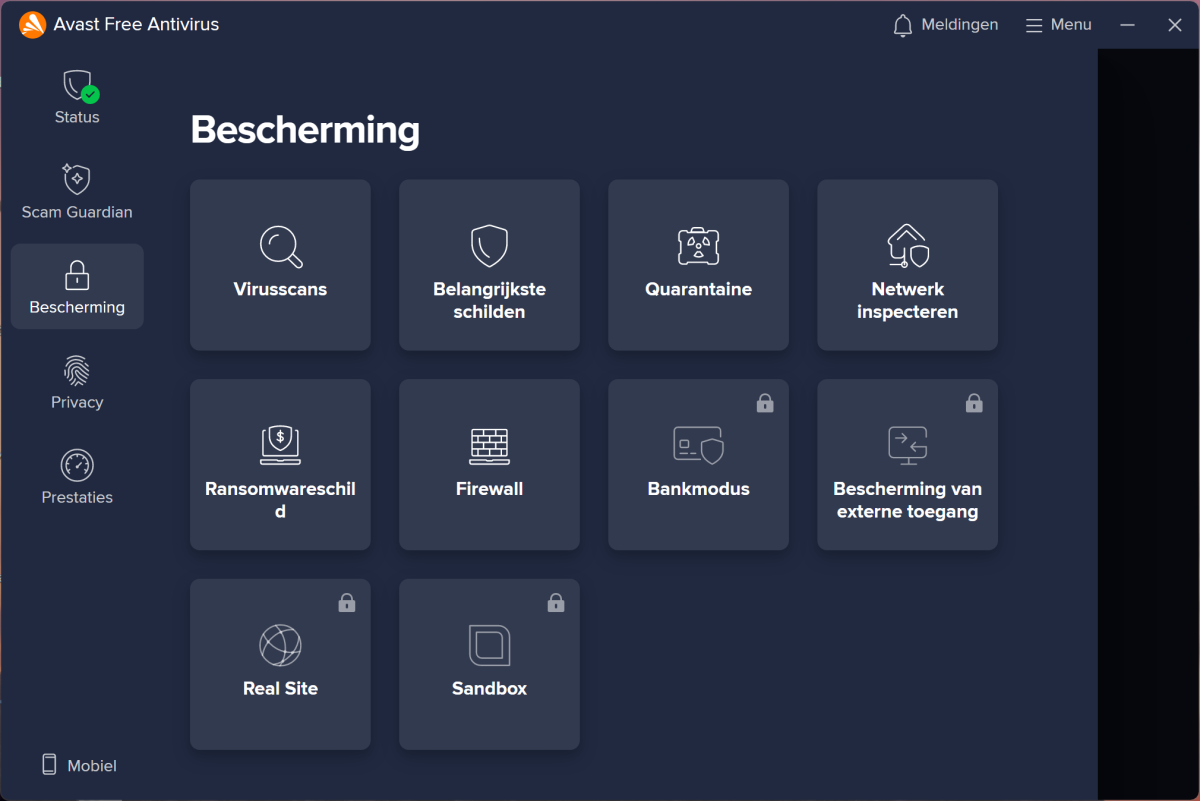Switch to the Status sidebar tab
1200x801 pixels.
pyautogui.click(x=77, y=97)
